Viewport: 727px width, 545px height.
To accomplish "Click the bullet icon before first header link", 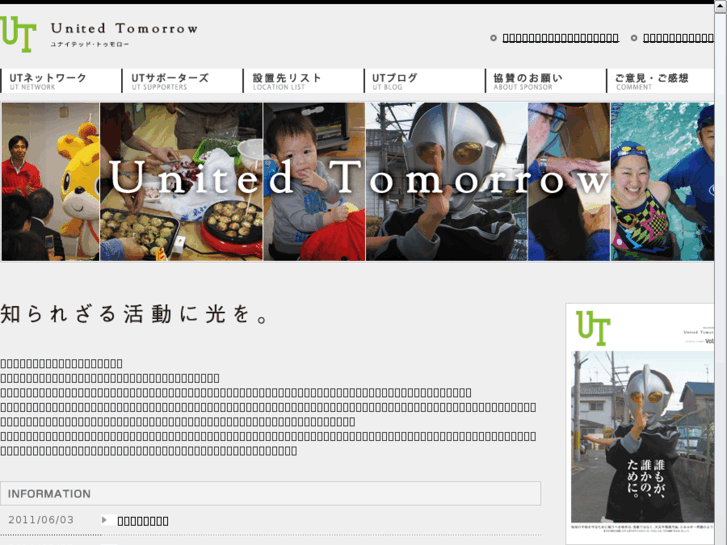I will coord(493,38).
